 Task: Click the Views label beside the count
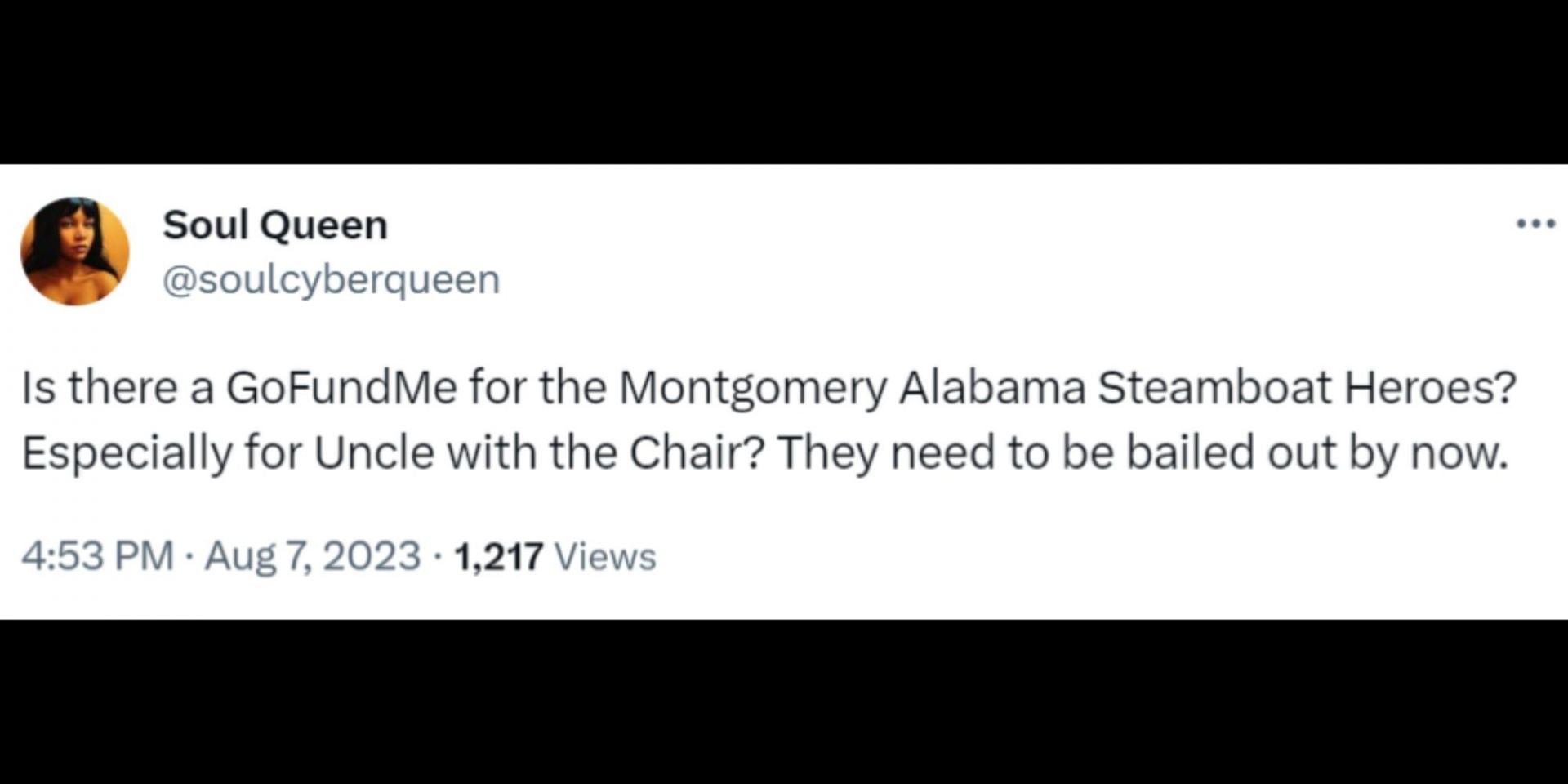click(x=605, y=556)
